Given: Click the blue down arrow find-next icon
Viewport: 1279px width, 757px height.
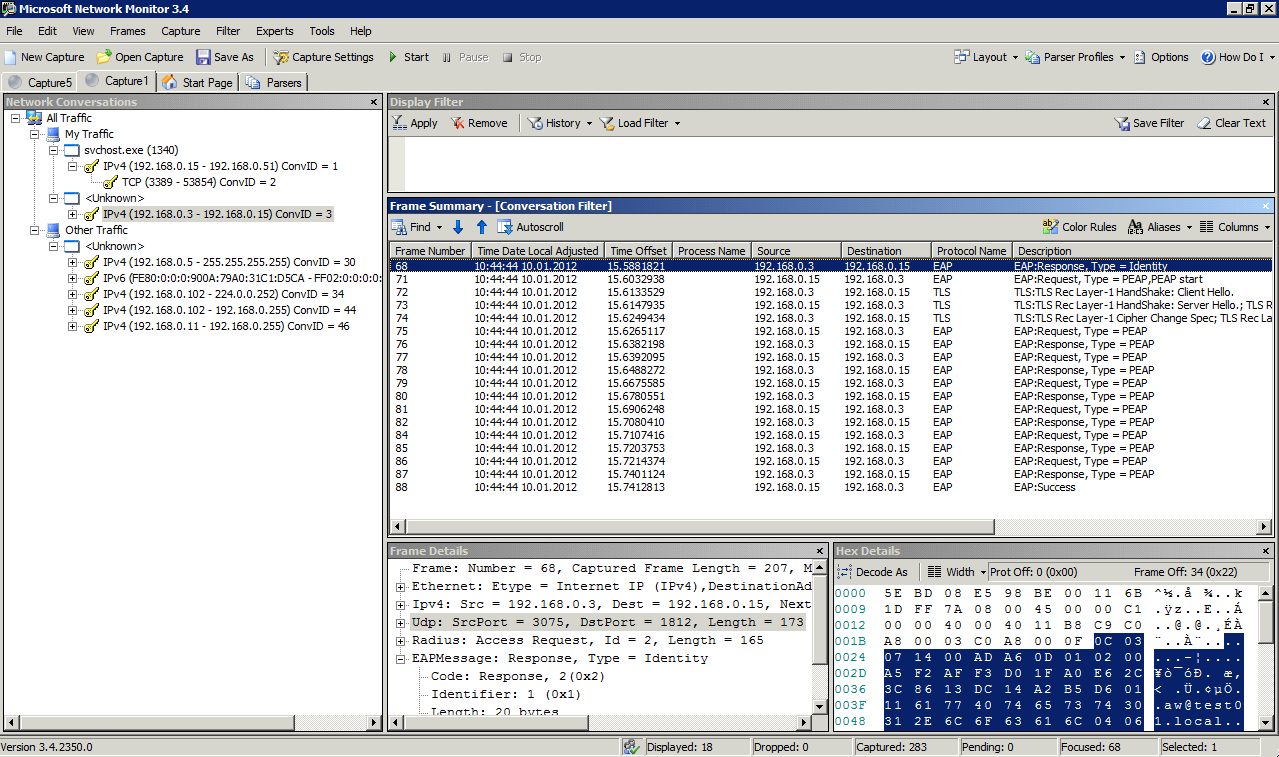Looking at the screenshot, I should pos(458,227).
